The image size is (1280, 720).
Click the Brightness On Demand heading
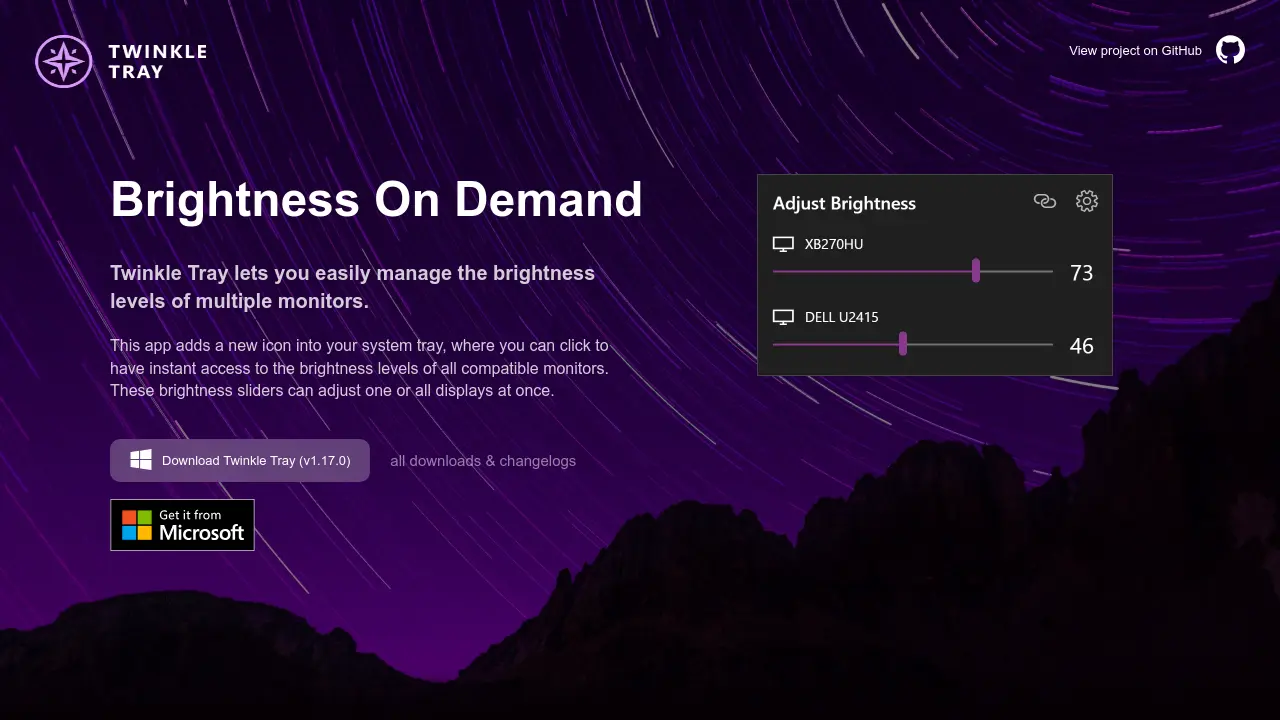pyautogui.click(x=376, y=199)
